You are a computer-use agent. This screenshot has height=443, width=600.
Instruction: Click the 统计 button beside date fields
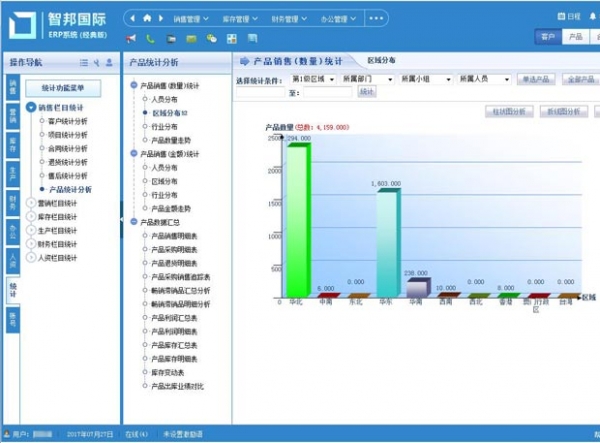pos(367,92)
